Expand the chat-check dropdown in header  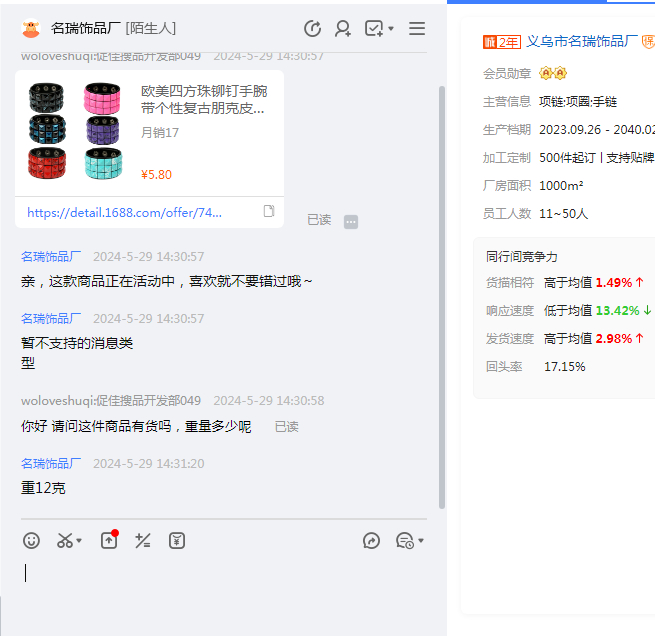coord(391,29)
